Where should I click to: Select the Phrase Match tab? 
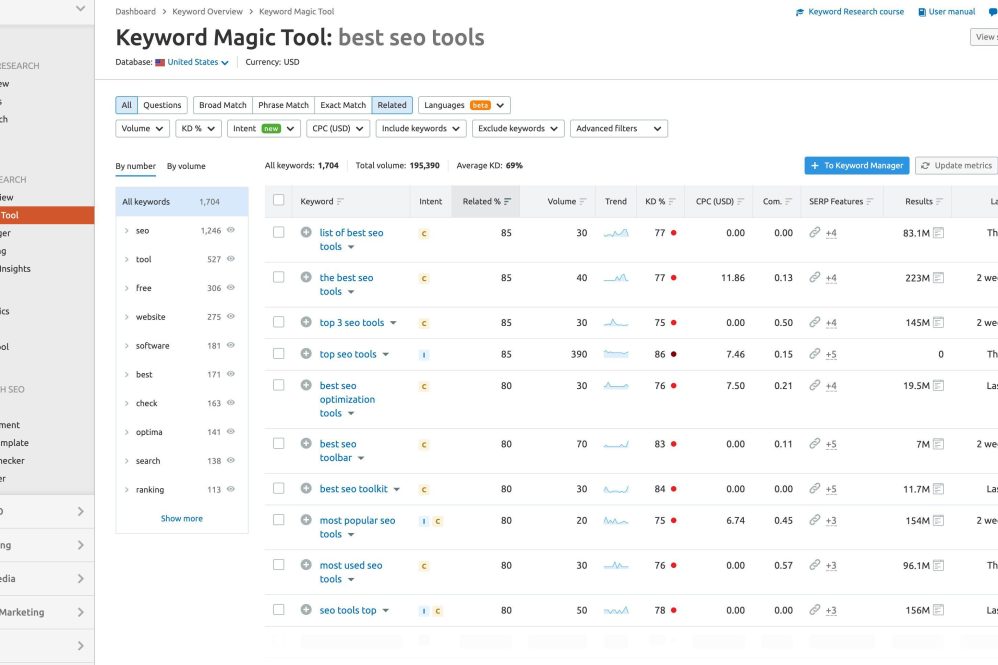(283, 105)
